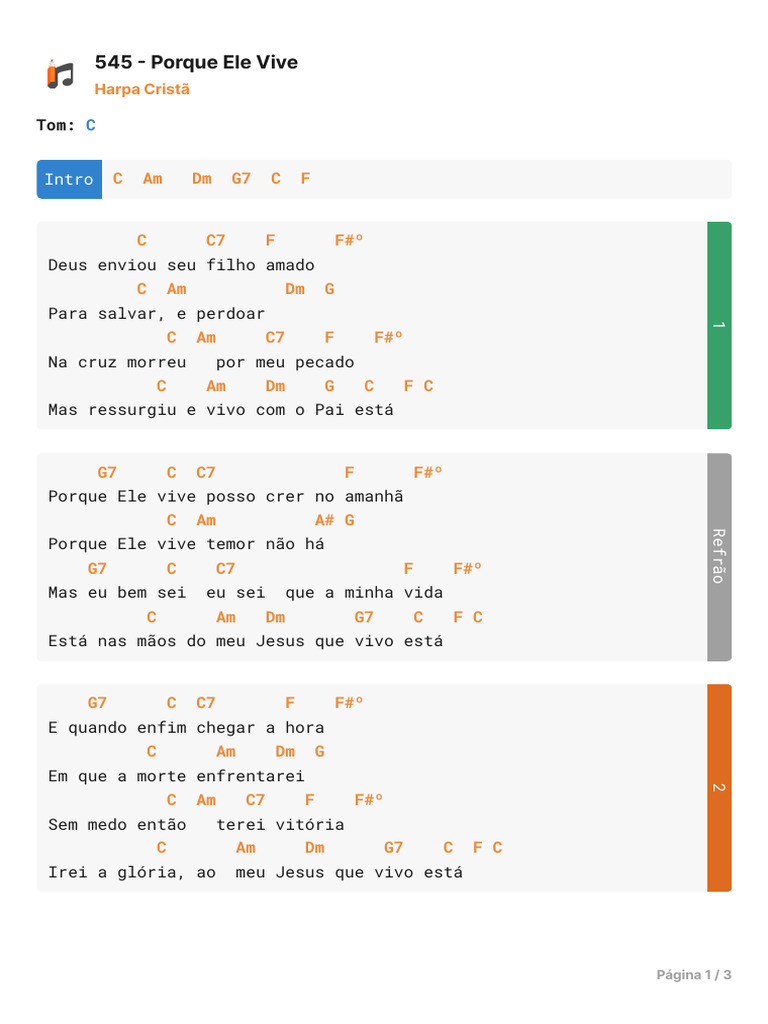Click the lyric line 'Deus enviou seu filho amado'
The height and width of the screenshot is (1024, 768).
coord(181,265)
